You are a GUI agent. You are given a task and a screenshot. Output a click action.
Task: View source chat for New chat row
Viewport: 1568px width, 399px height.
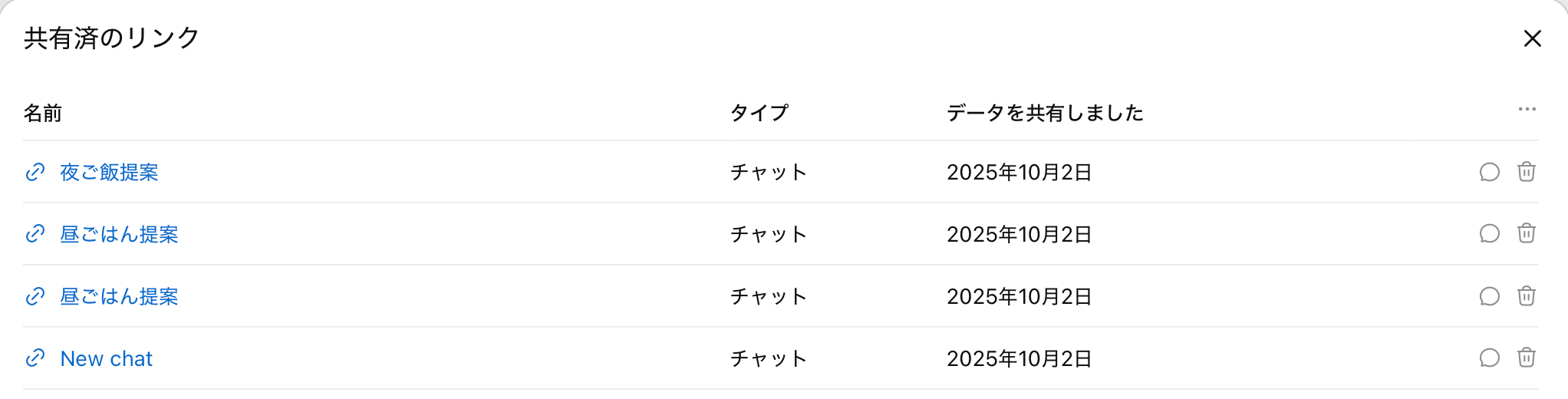(1489, 358)
